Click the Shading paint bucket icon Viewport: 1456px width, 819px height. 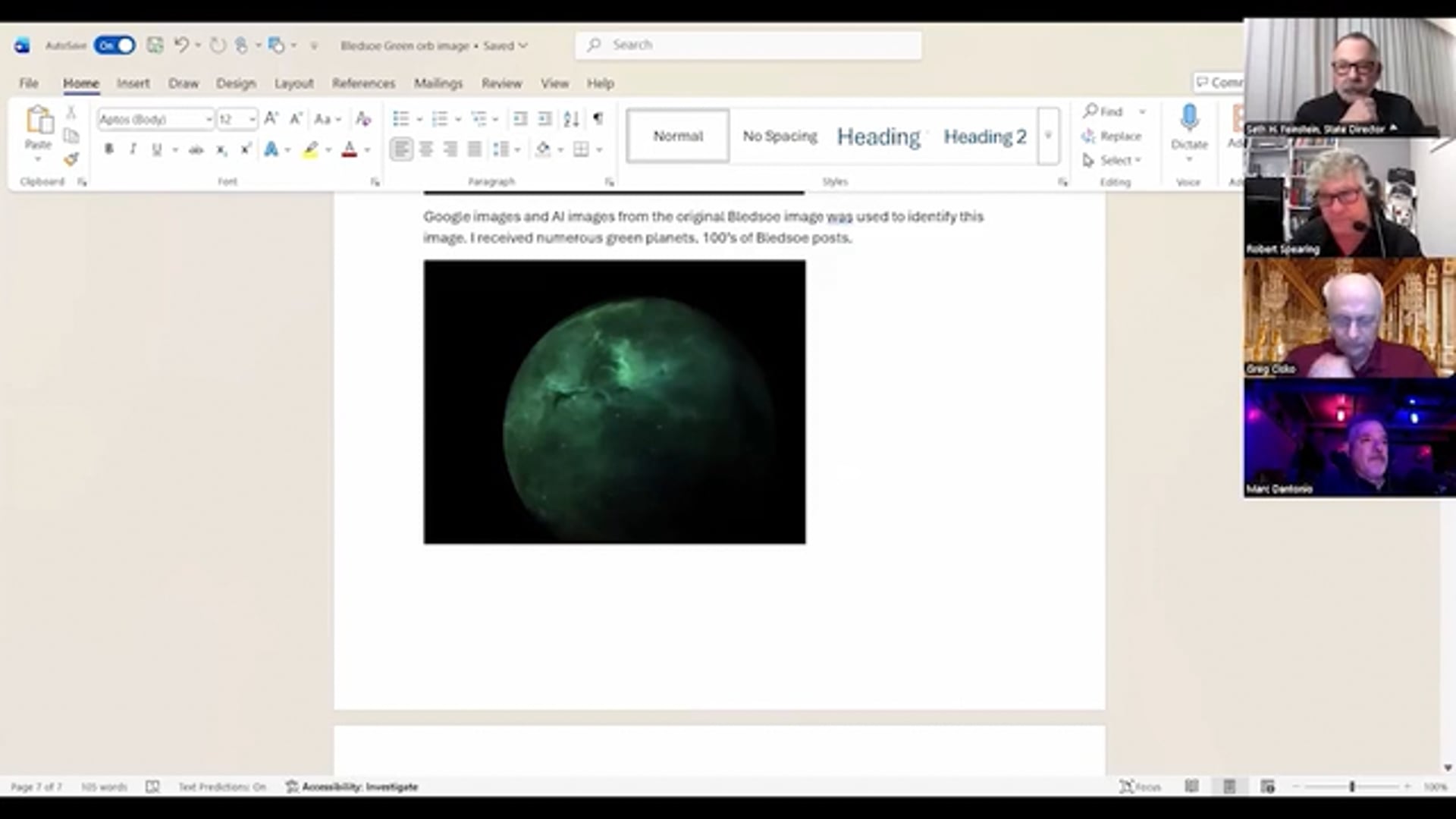[543, 149]
